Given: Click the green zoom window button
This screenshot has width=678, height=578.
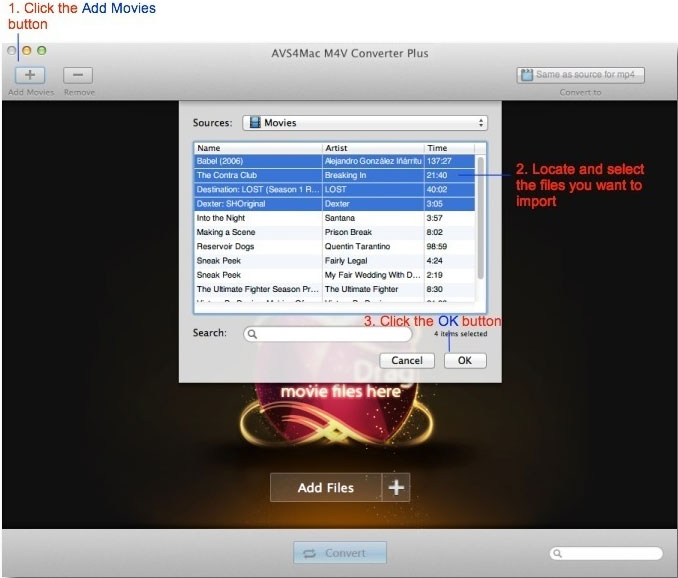Looking at the screenshot, I should 42,51.
